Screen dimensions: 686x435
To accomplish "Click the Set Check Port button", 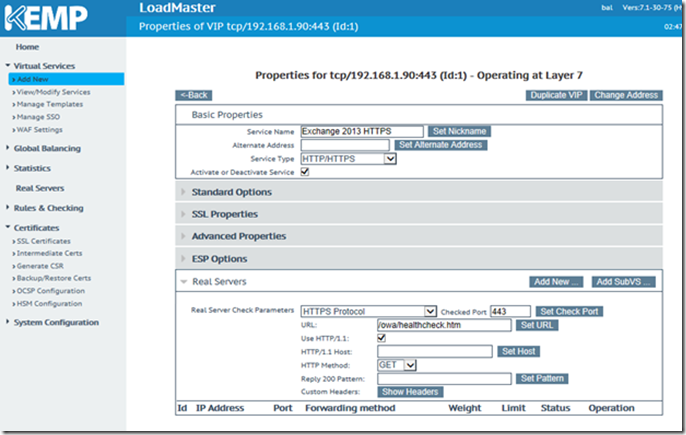I will 569,312.
